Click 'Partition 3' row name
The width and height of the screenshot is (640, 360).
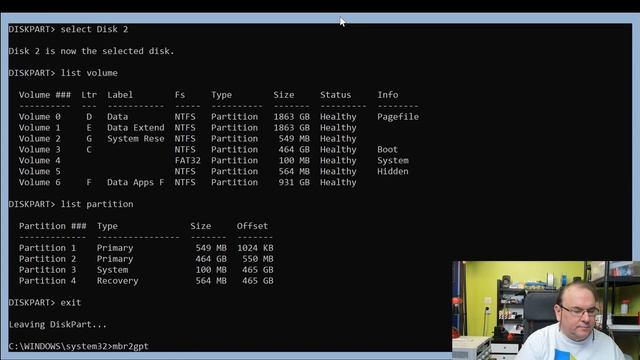(47, 270)
